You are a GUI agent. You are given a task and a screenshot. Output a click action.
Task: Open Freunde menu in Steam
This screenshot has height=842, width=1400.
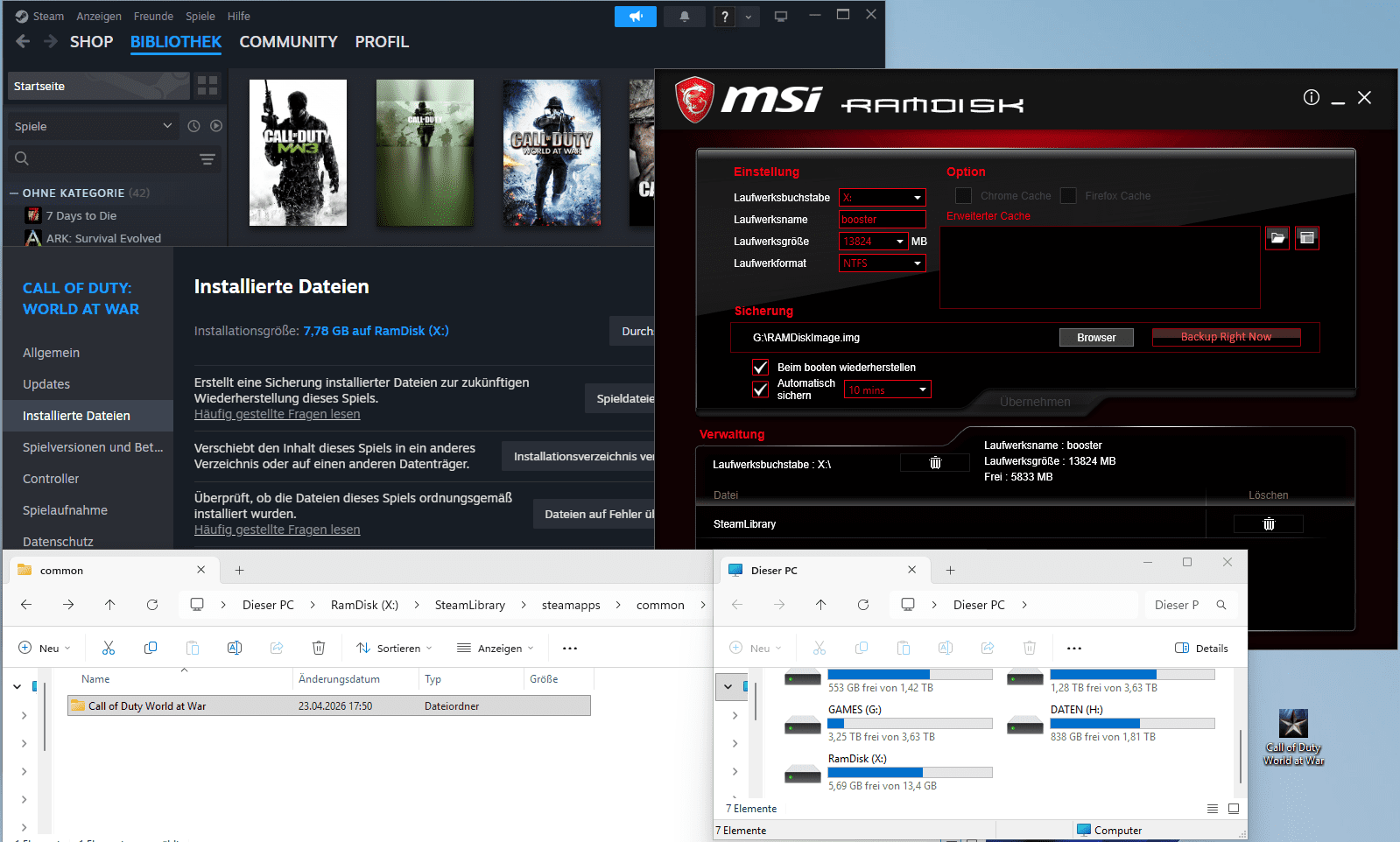pyautogui.click(x=153, y=17)
